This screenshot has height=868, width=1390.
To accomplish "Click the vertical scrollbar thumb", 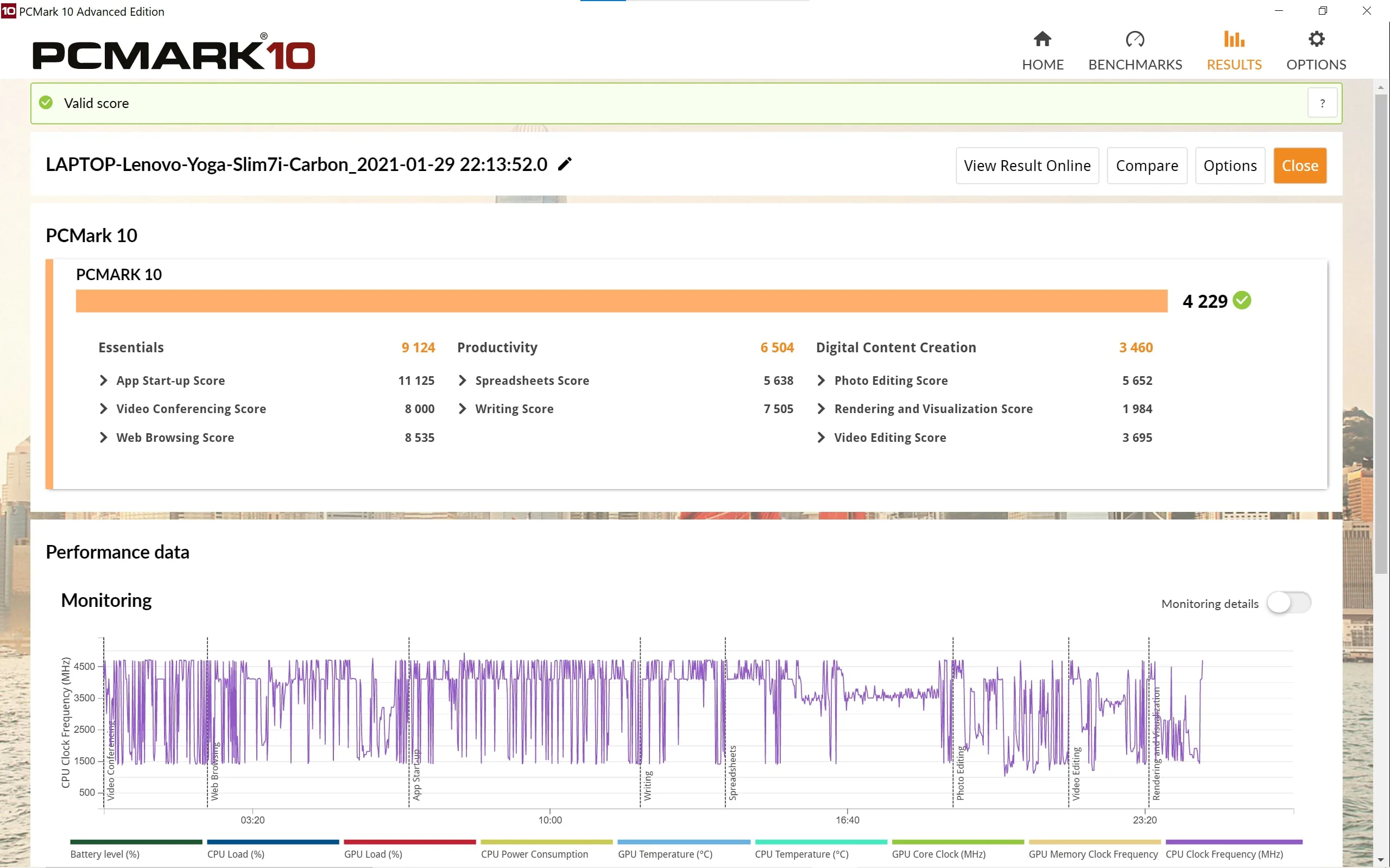I will point(1381,334).
